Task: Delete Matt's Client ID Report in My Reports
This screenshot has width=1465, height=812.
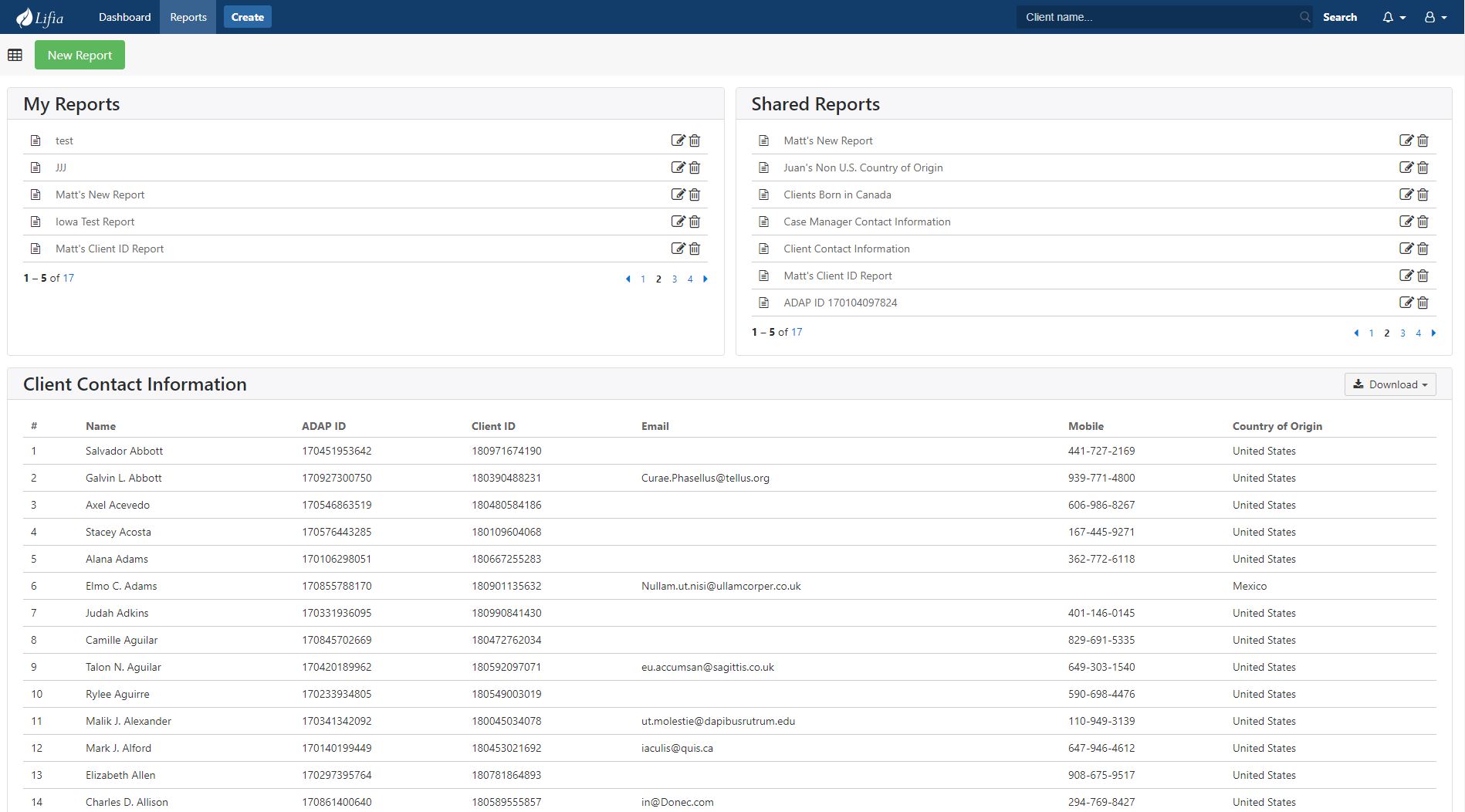Action: point(695,249)
